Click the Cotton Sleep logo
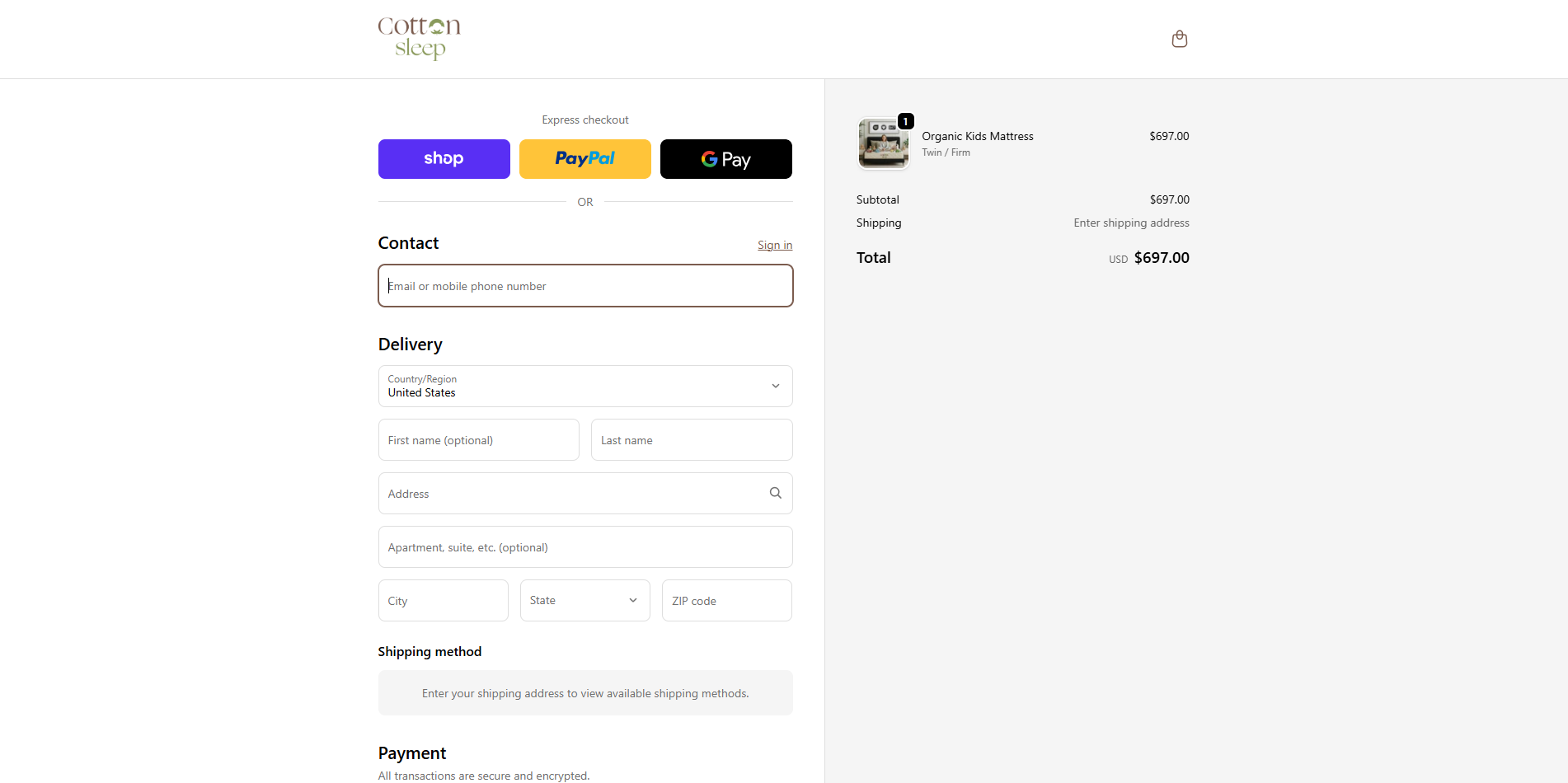Screen dimensions: 1568x783 (419, 38)
